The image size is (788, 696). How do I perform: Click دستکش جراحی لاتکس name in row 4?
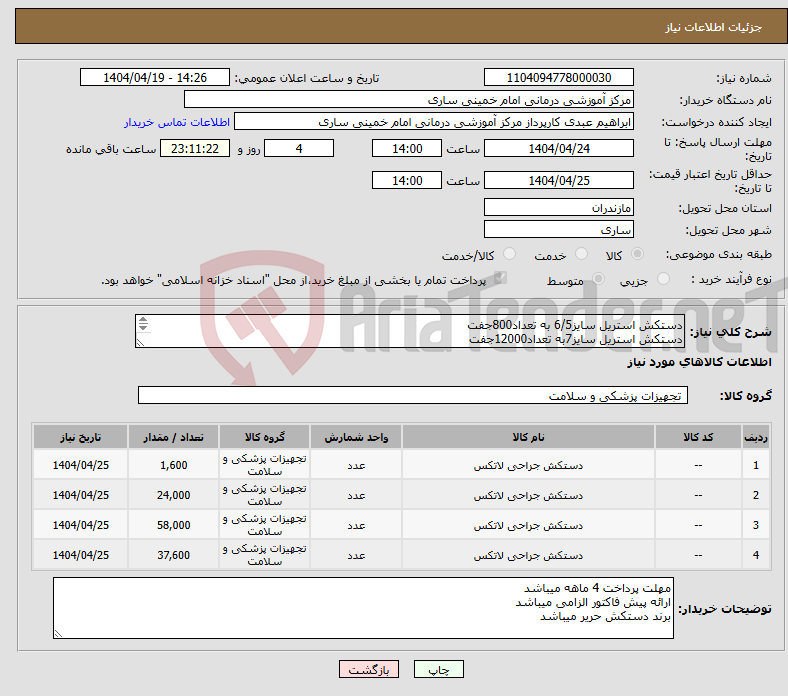point(528,555)
